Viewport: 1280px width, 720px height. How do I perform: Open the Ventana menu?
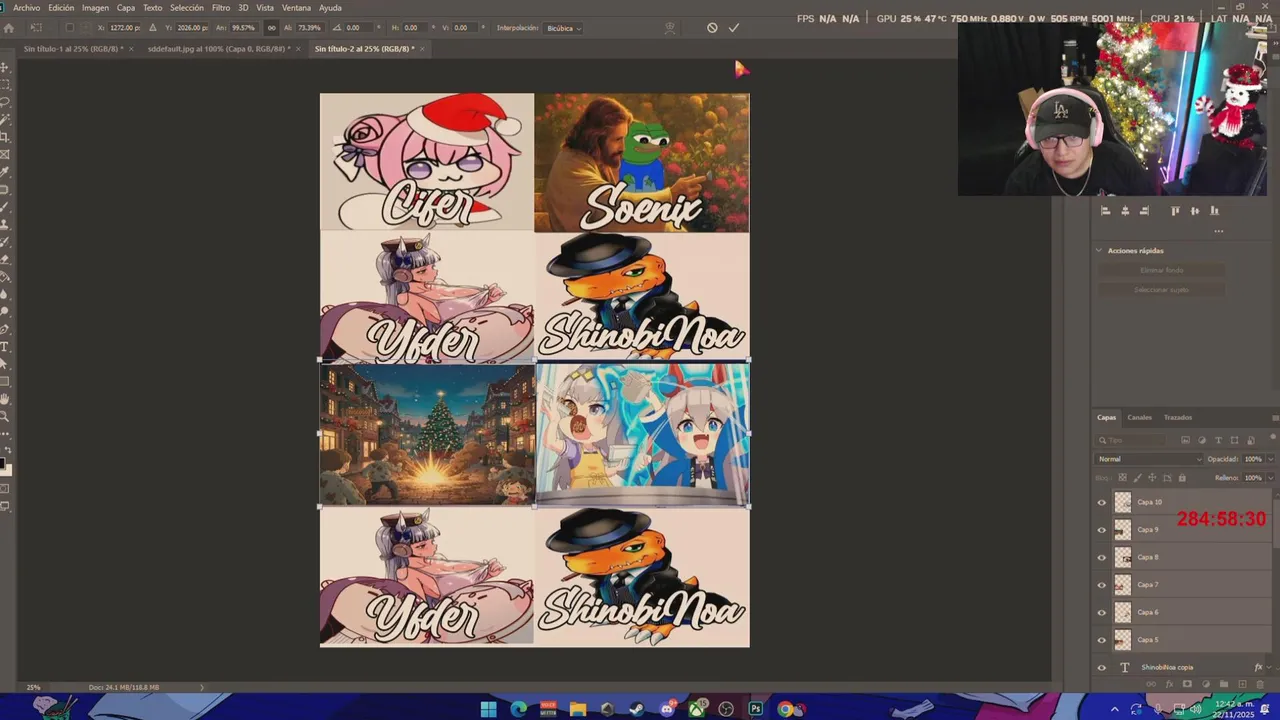pyautogui.click(x=296, y=8)
